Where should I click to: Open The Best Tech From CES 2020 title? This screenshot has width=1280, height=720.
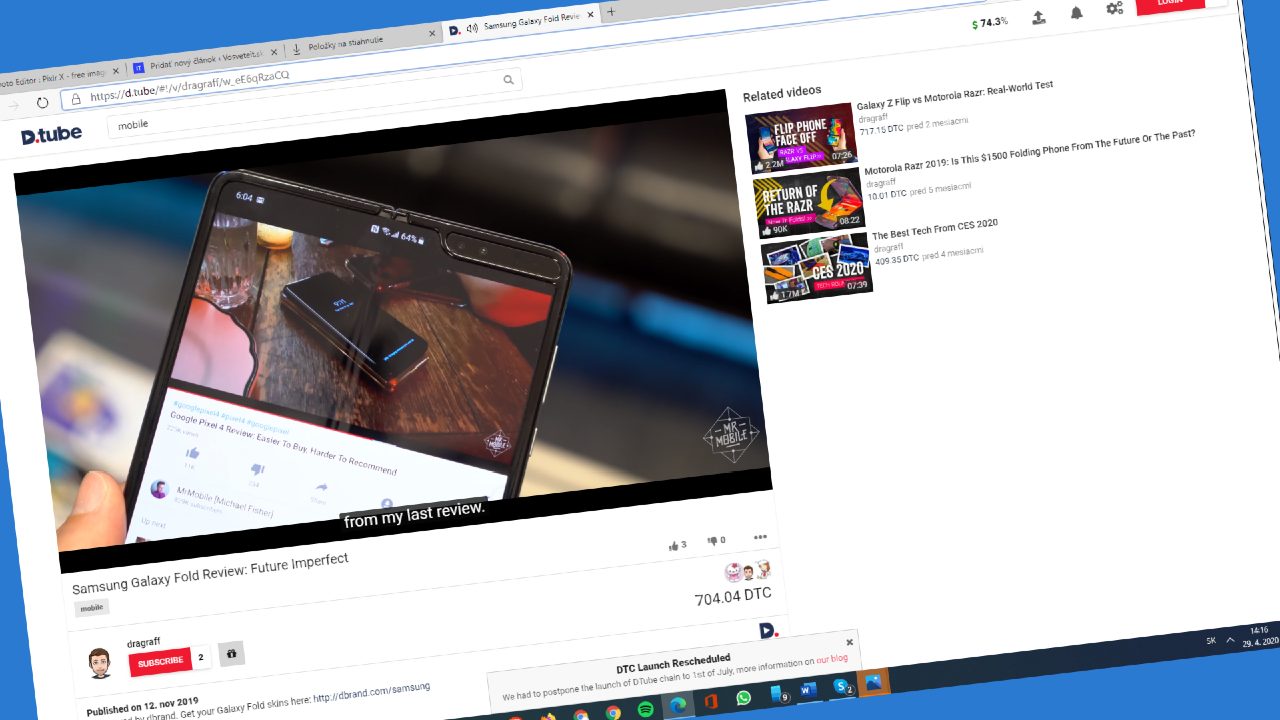[935, 230]
